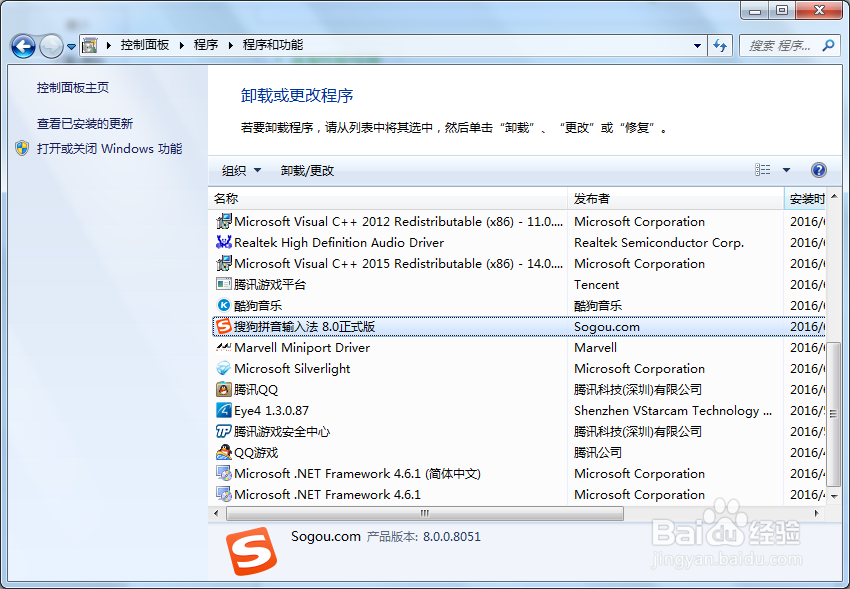Click the shield icon beside Windows 功能
This screenshot has height=589, width=850.
tap(22, 148)
